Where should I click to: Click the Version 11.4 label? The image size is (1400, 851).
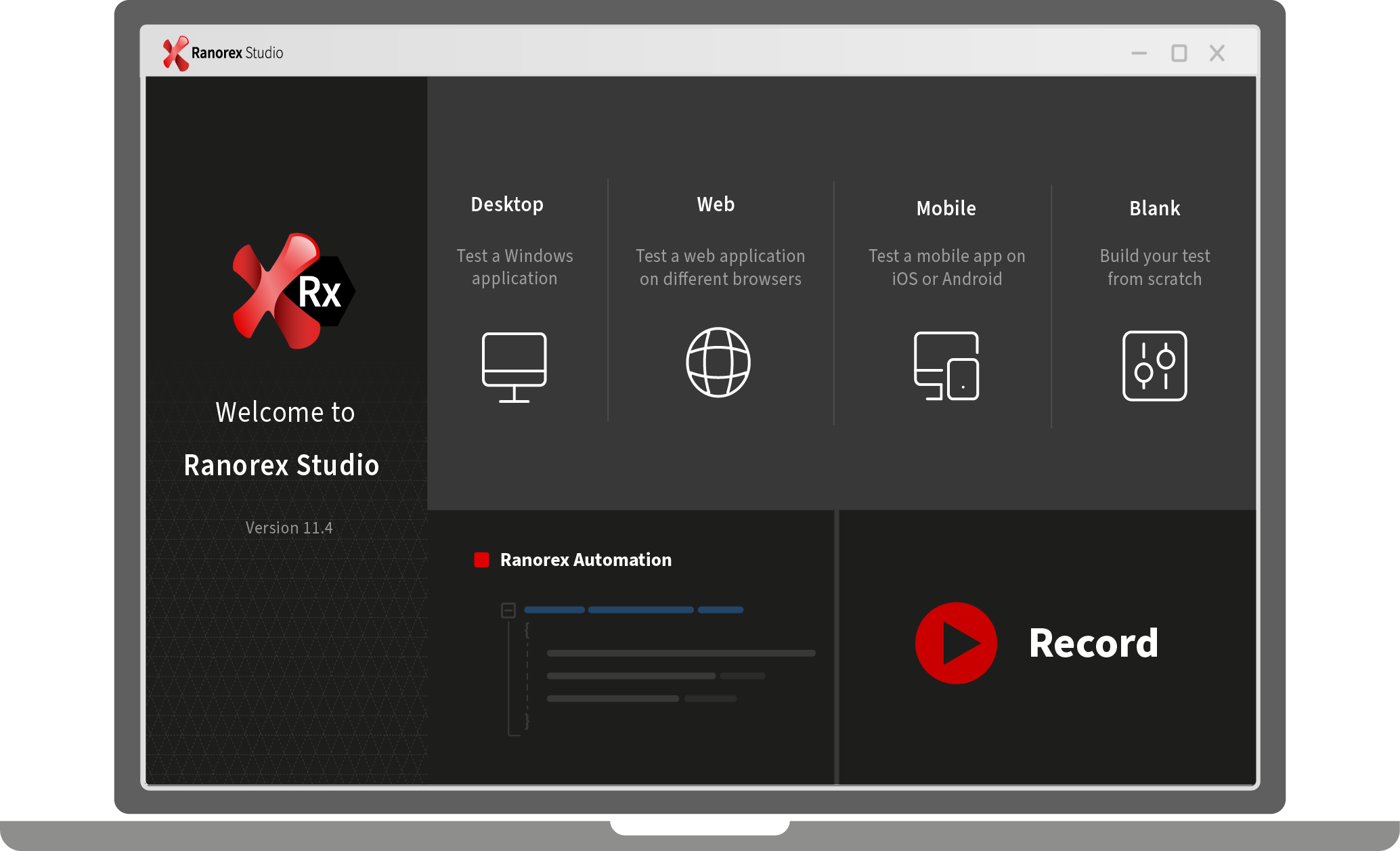click(x=289, y=528)
